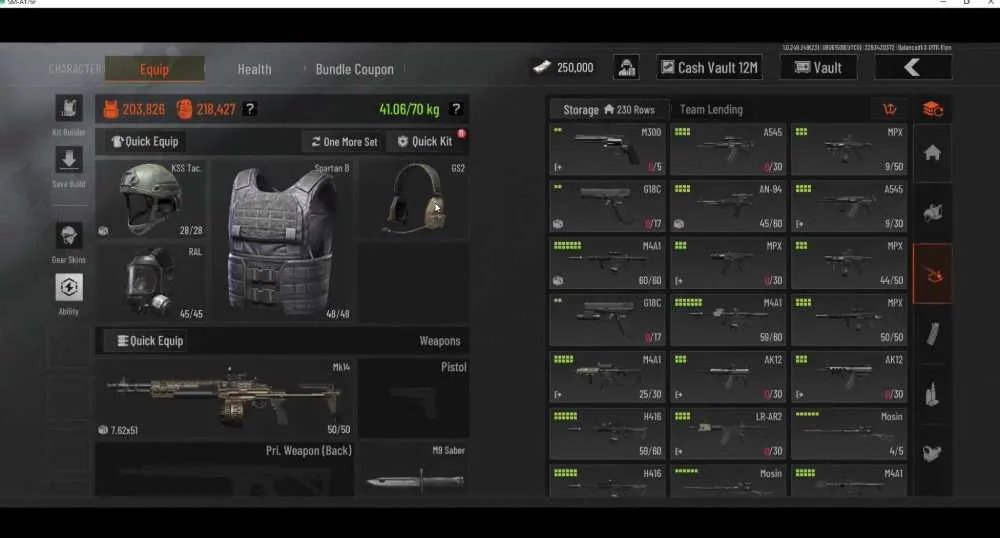The width and height of the screenshot is (1000, 538).
Task: Select the AN-94 45/60 rifle in storage
Action: tap(728, 207)
